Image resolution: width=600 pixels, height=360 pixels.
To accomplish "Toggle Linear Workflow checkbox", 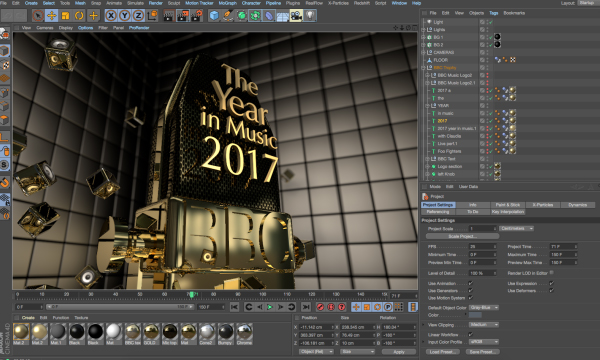I will pos(471,334).
